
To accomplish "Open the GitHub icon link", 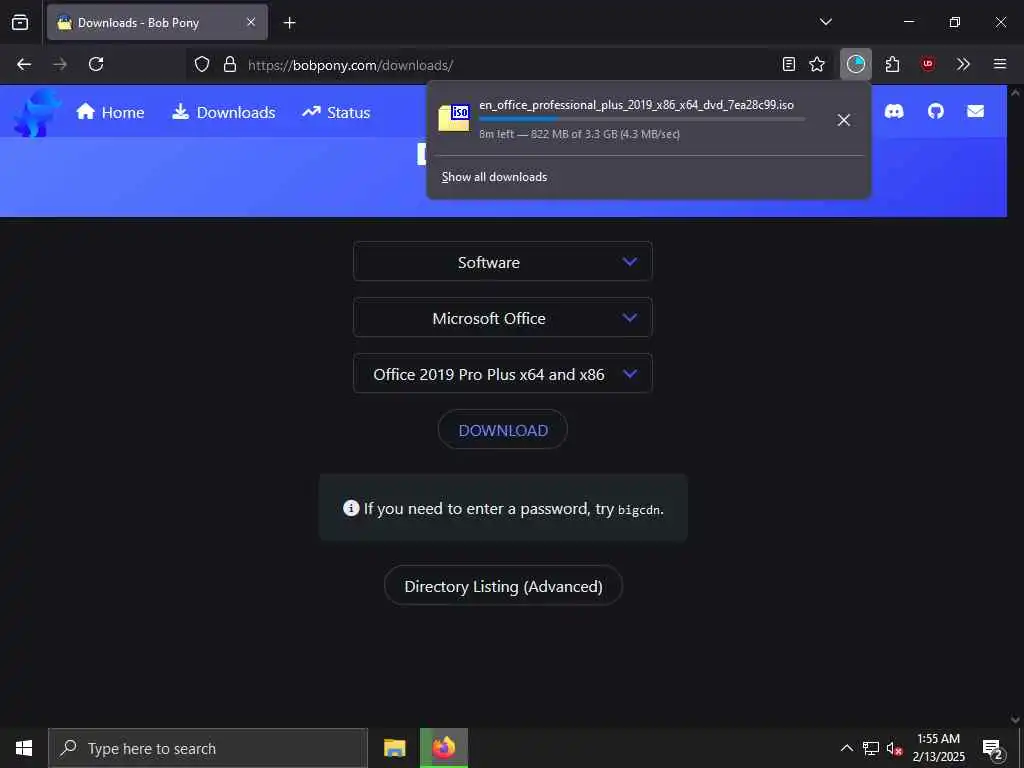I will pos(936,112).
